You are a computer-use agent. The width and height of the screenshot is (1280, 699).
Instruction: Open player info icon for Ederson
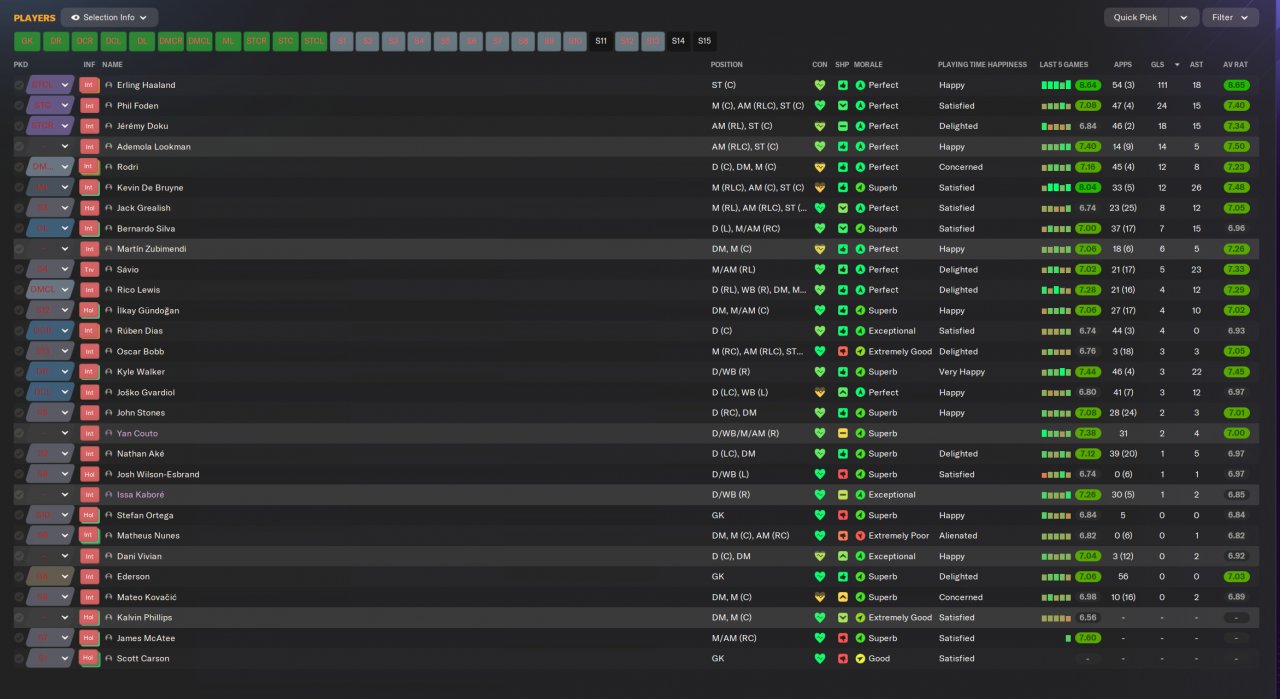[x=109, y=577]
